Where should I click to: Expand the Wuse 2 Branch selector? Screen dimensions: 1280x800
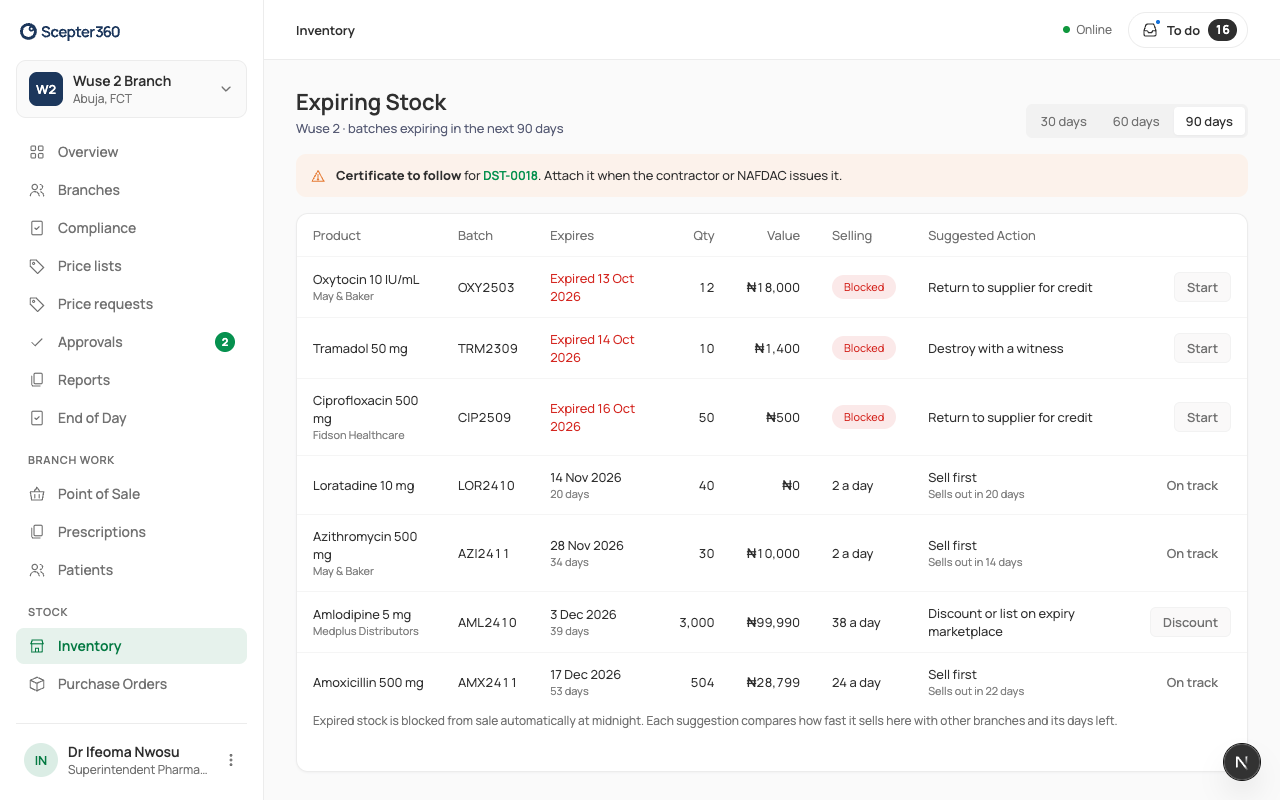tap(131, 89)
